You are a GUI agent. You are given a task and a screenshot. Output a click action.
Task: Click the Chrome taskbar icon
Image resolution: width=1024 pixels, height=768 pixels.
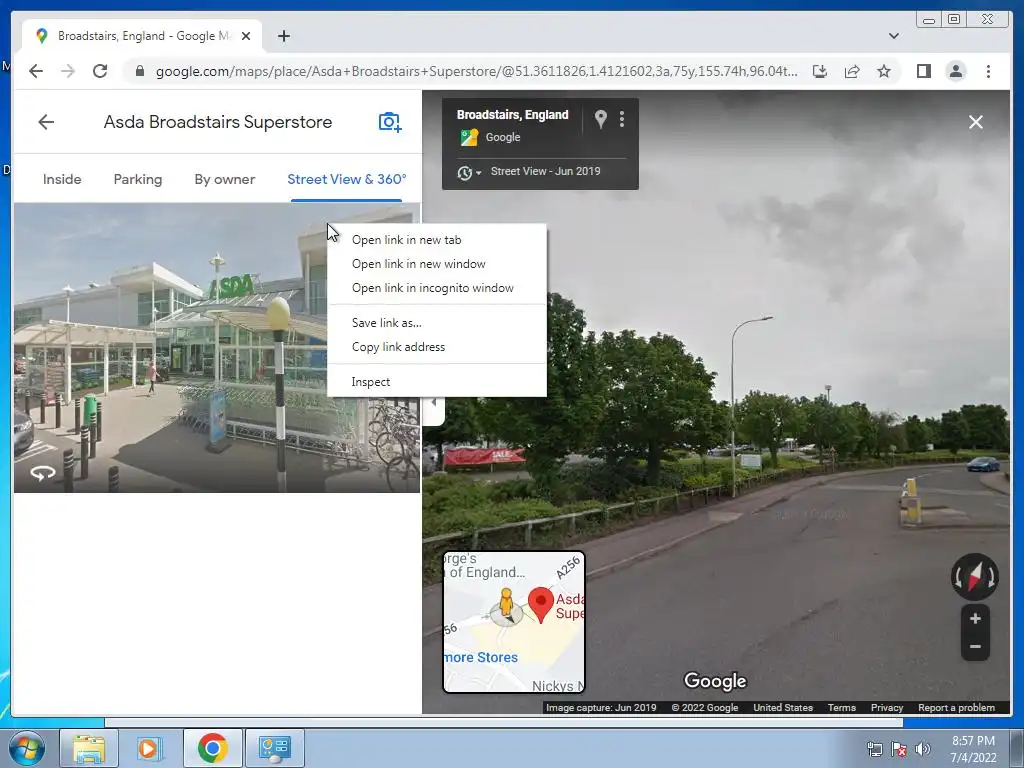point(212,748)
